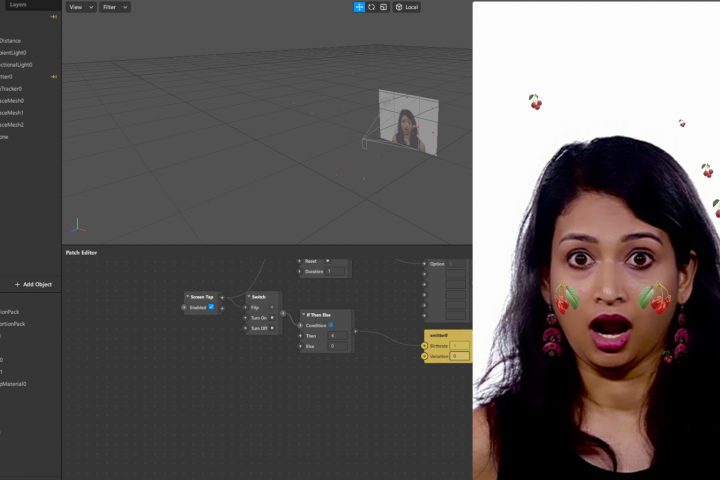Screen dimensions: 720x480
Task: Click Screen Tap upper output port
Action: click(222, 298)
